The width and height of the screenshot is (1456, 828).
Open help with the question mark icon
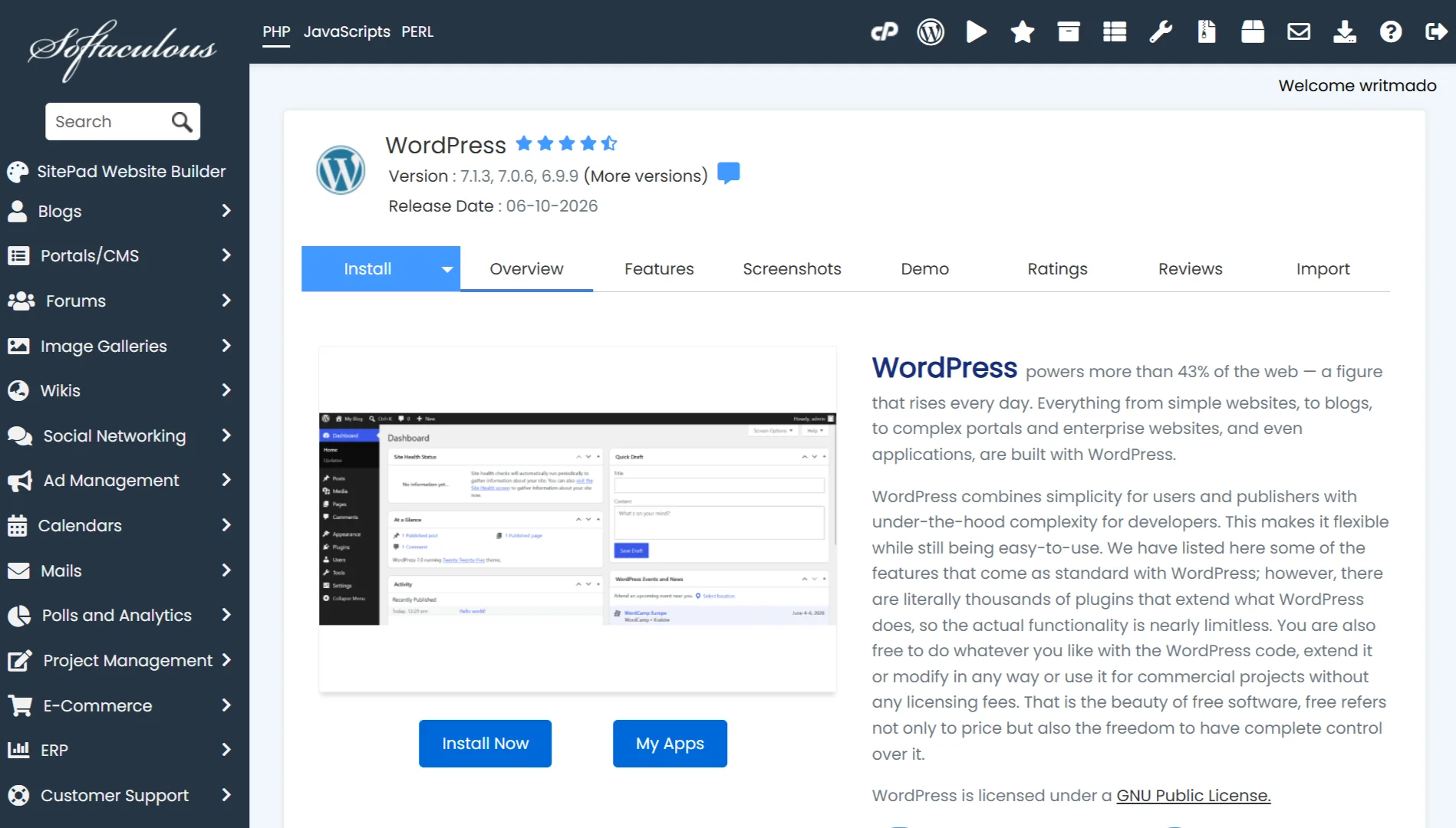point(1391,31)
